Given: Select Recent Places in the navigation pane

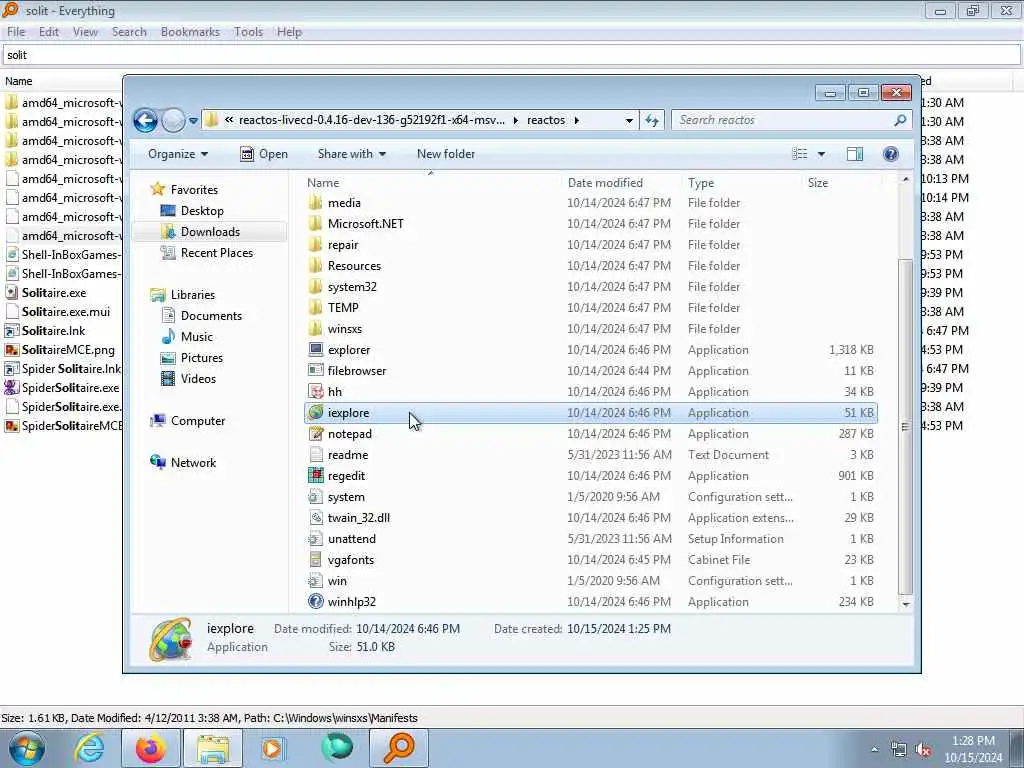Looking at the screenshot, I should [217, 253].
